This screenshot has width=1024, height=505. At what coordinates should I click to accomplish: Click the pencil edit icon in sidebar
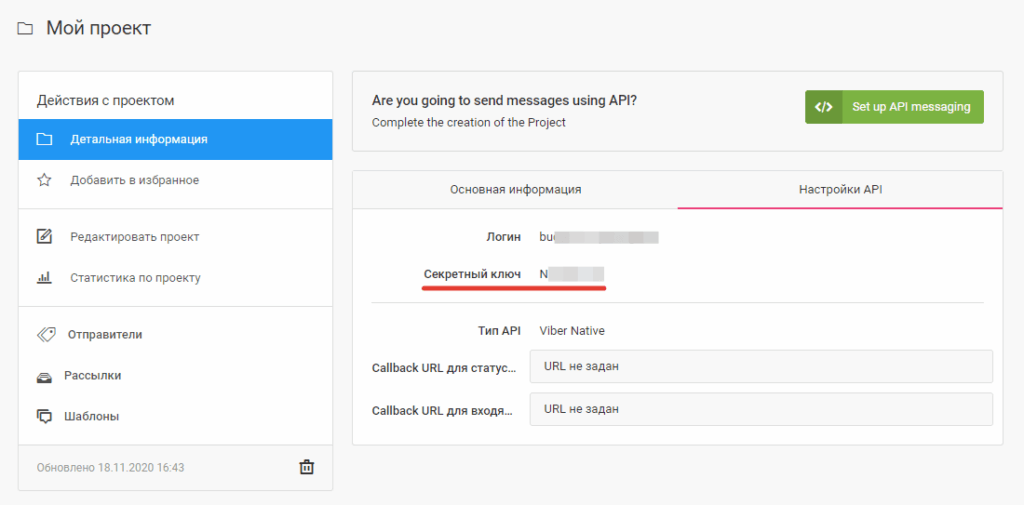pos(44,237)
